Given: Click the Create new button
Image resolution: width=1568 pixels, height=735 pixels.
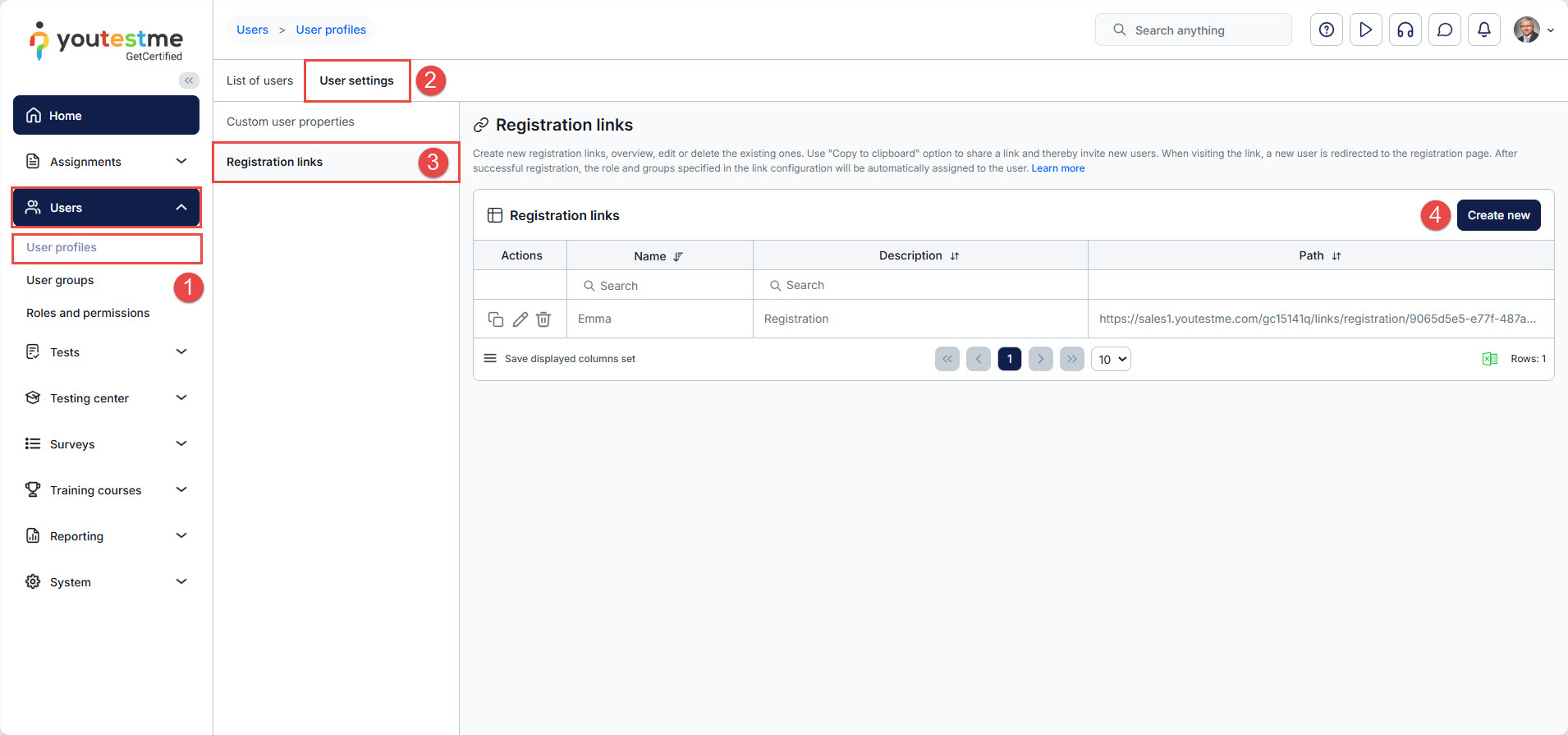Looking at the screenshot, I should (1497, 215).
